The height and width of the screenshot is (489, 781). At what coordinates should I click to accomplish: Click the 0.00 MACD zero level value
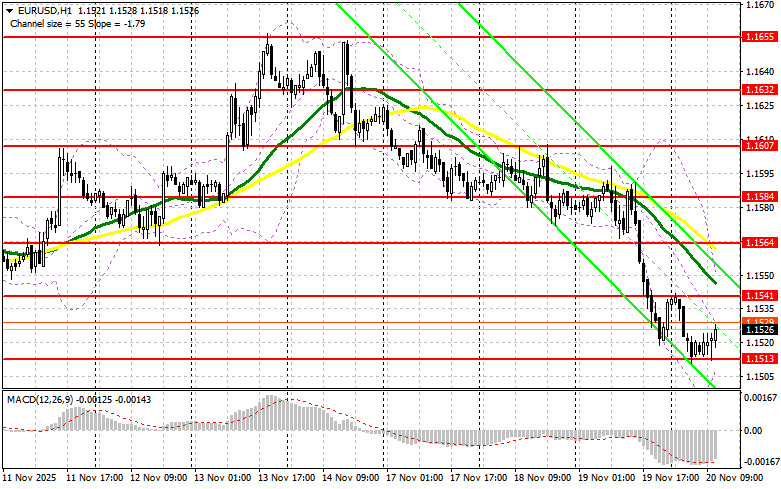[753, 430]
